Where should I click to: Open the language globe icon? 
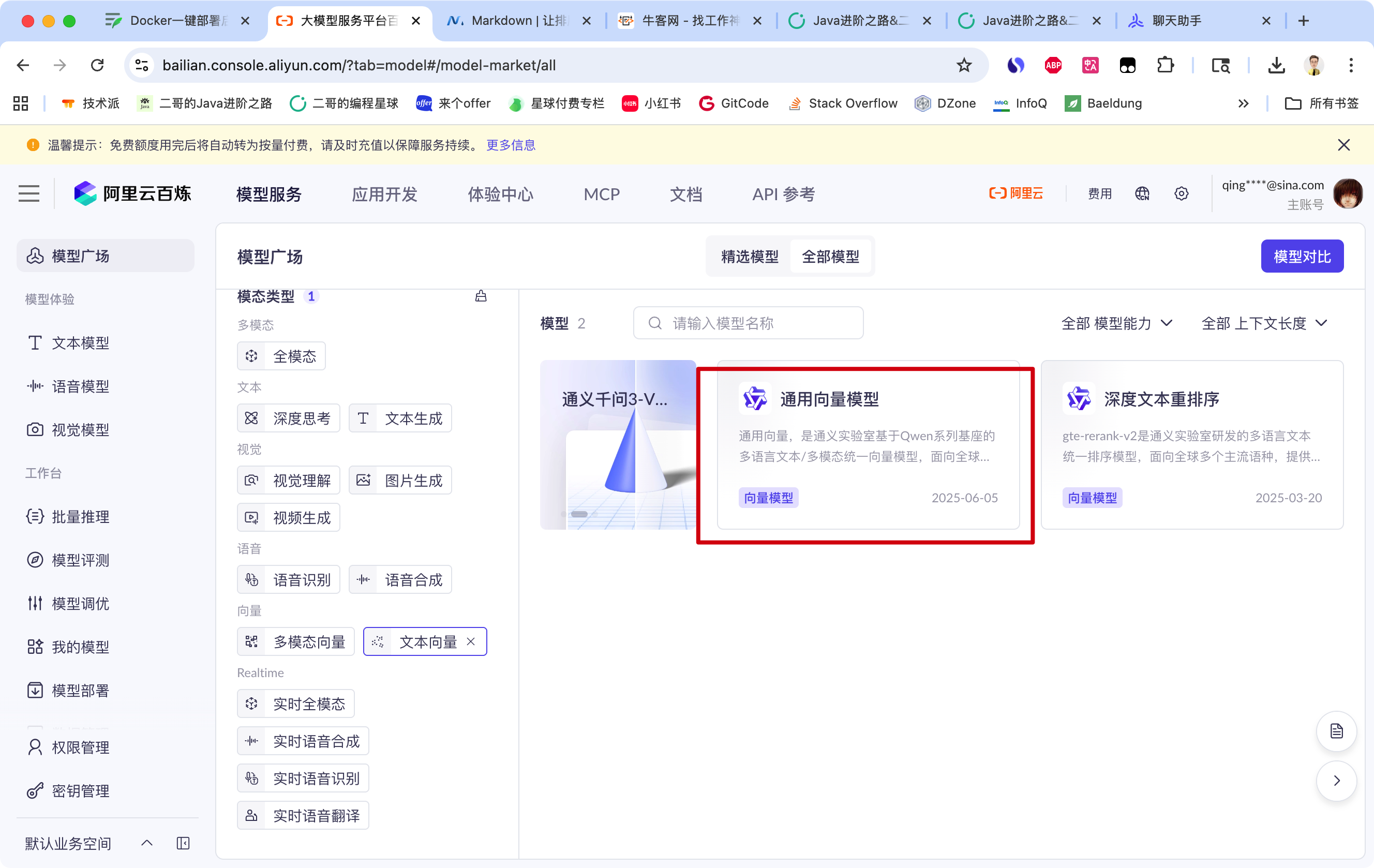pos(1142,194)
